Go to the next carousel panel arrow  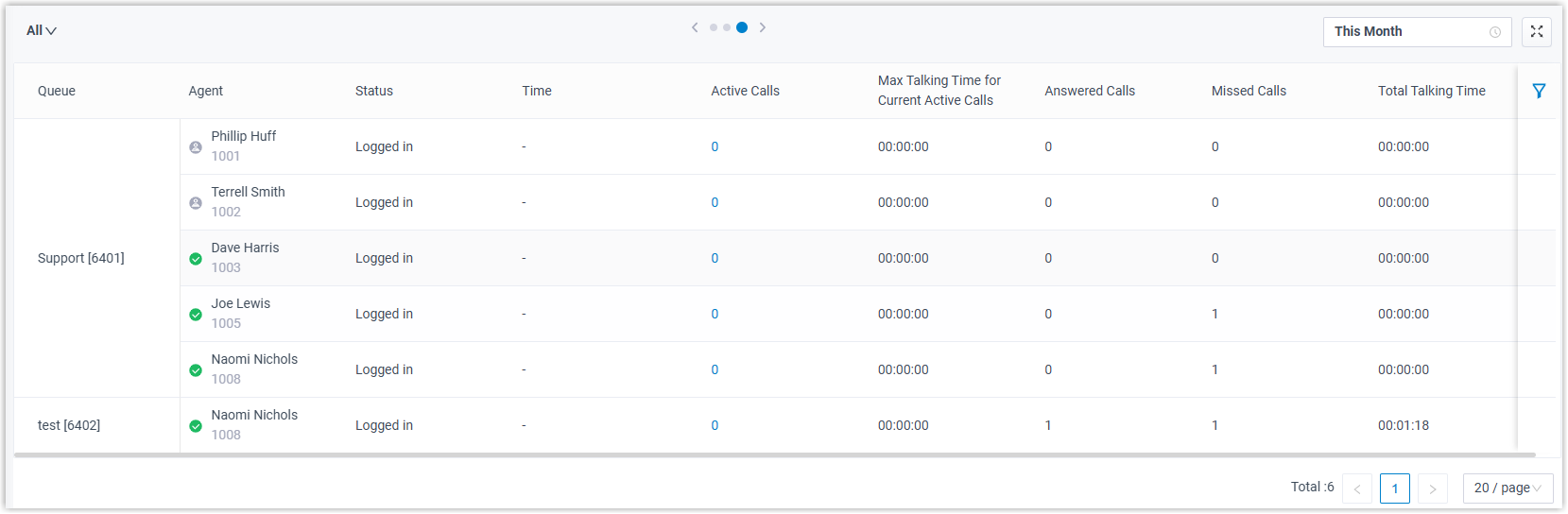click(763, 27)
